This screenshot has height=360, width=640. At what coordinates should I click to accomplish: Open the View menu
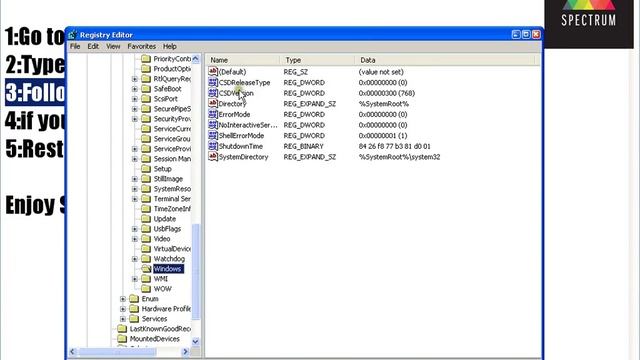(113, 47)
